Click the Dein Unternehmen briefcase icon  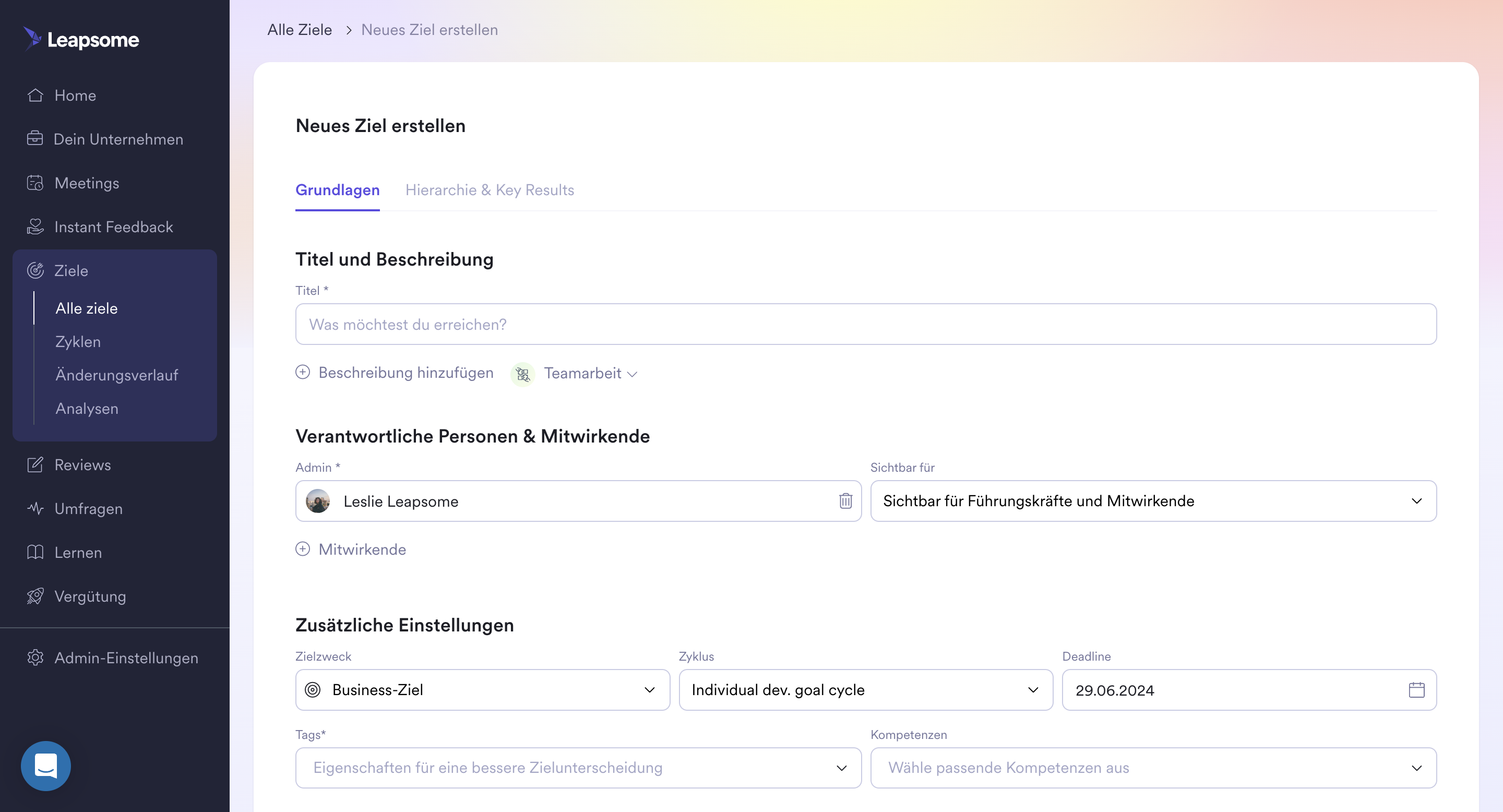pos(35,139)
